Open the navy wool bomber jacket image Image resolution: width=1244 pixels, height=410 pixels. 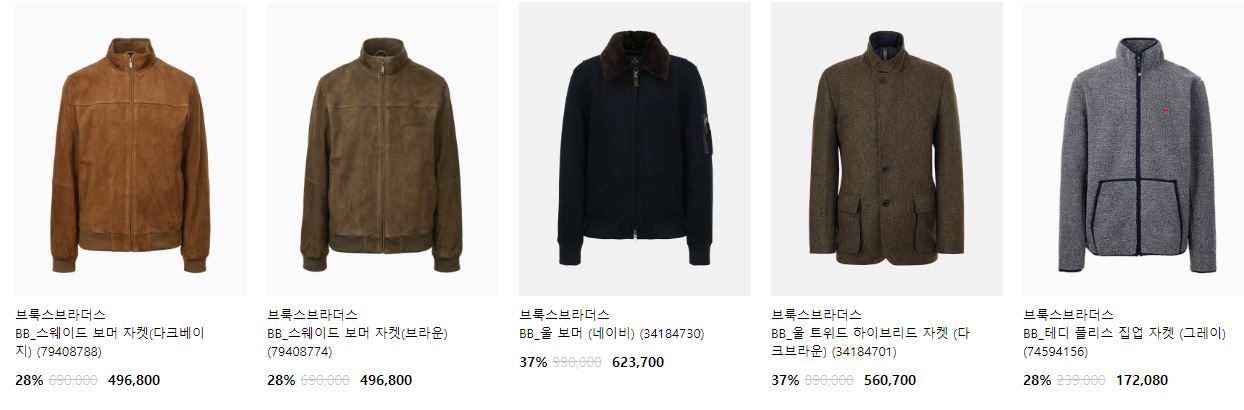[x=635, y=149]
